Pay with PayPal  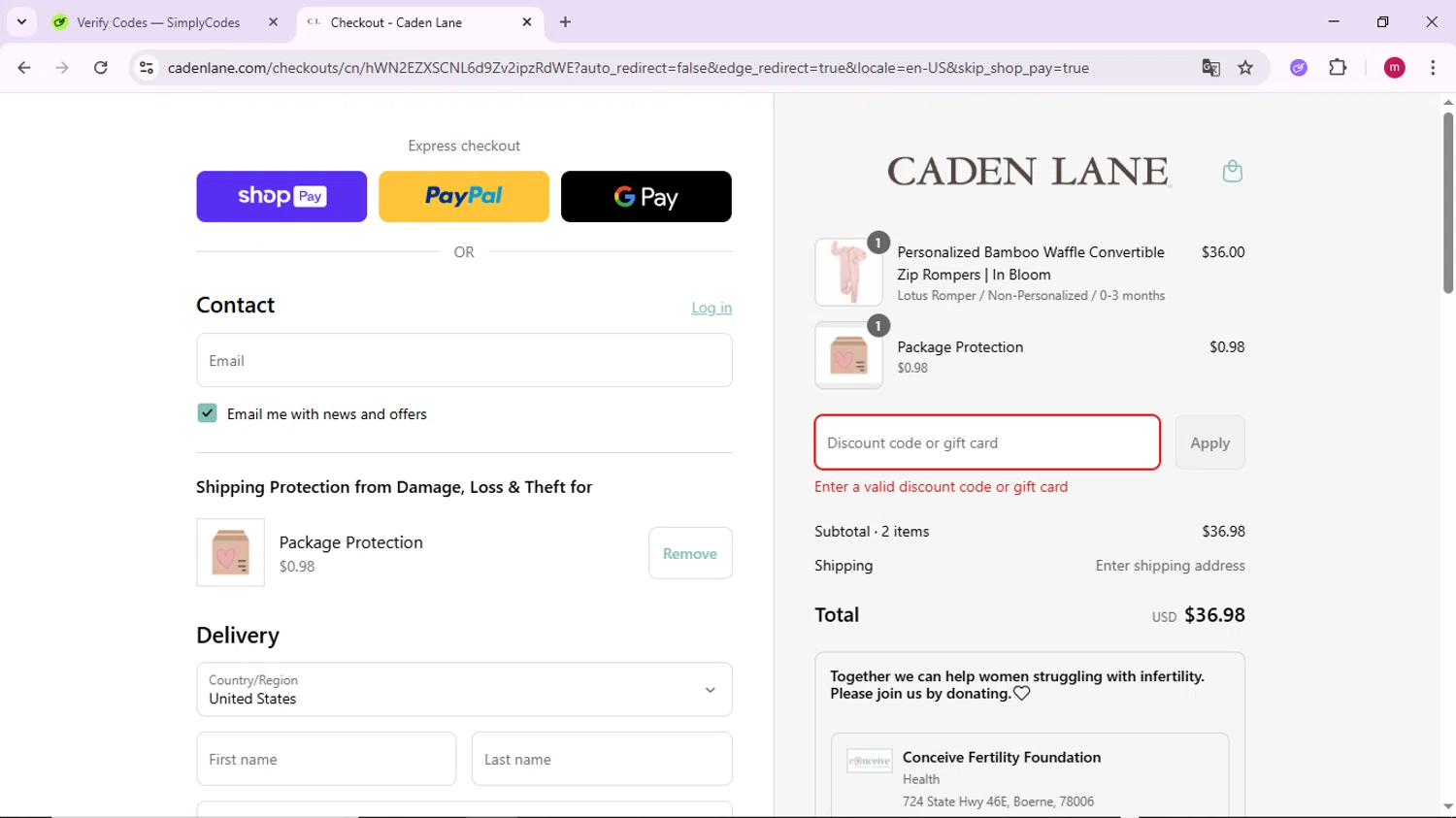click(x=464, y=197)
